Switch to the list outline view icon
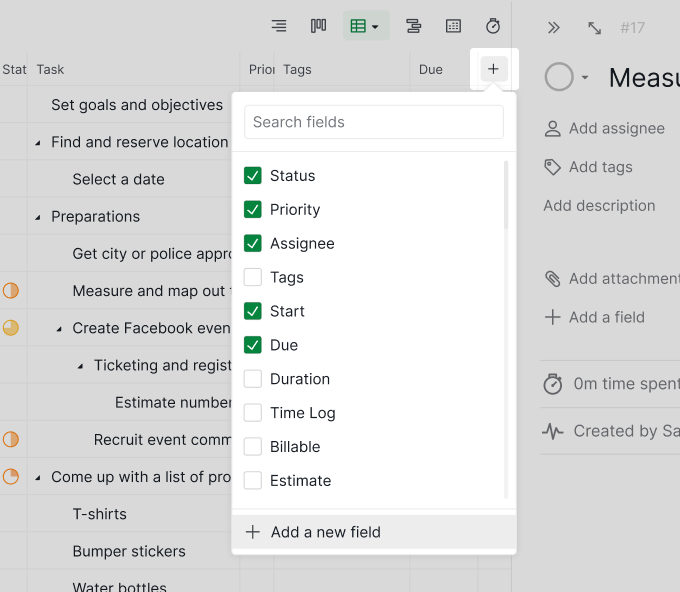The image size is (680, 592). pos(279,26)
